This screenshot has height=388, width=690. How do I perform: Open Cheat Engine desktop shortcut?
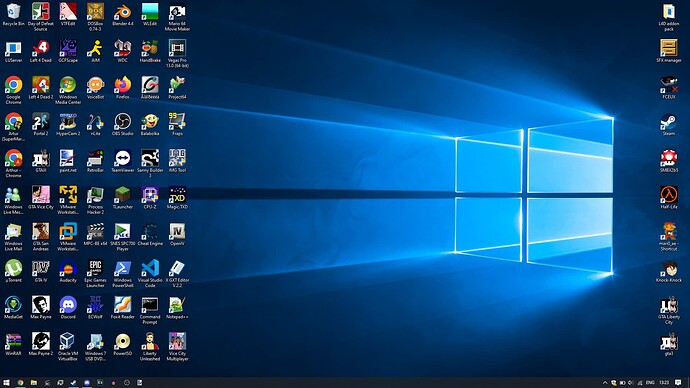click(150, 234)
